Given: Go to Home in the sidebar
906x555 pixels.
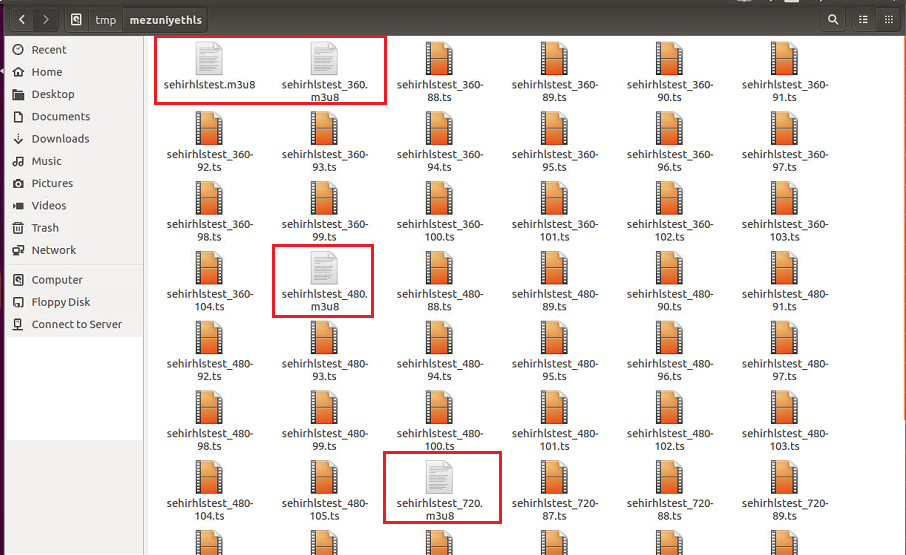Looking at the screenshot, I should click(x=74, y=72).
